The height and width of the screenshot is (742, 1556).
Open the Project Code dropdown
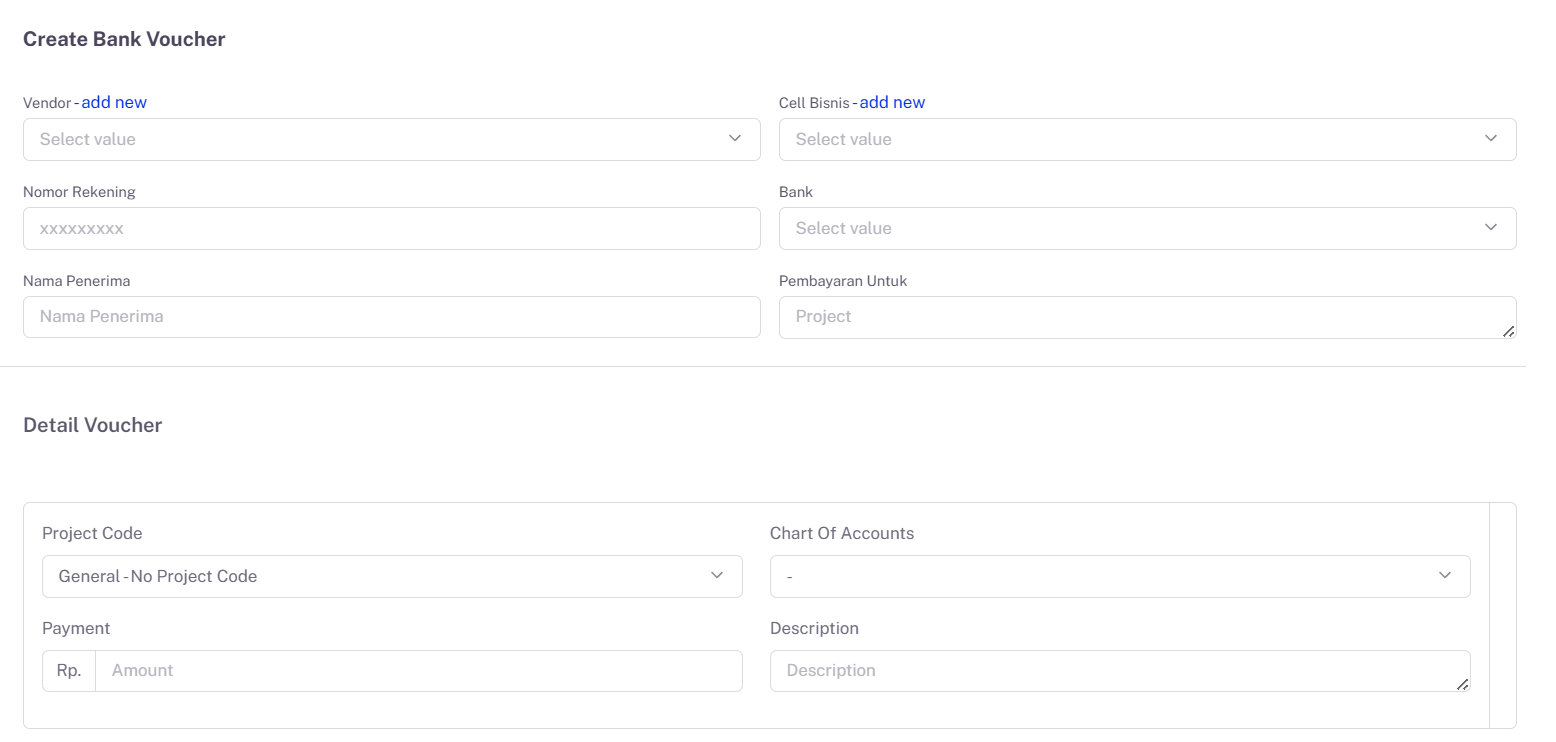(x=392, y=576)
